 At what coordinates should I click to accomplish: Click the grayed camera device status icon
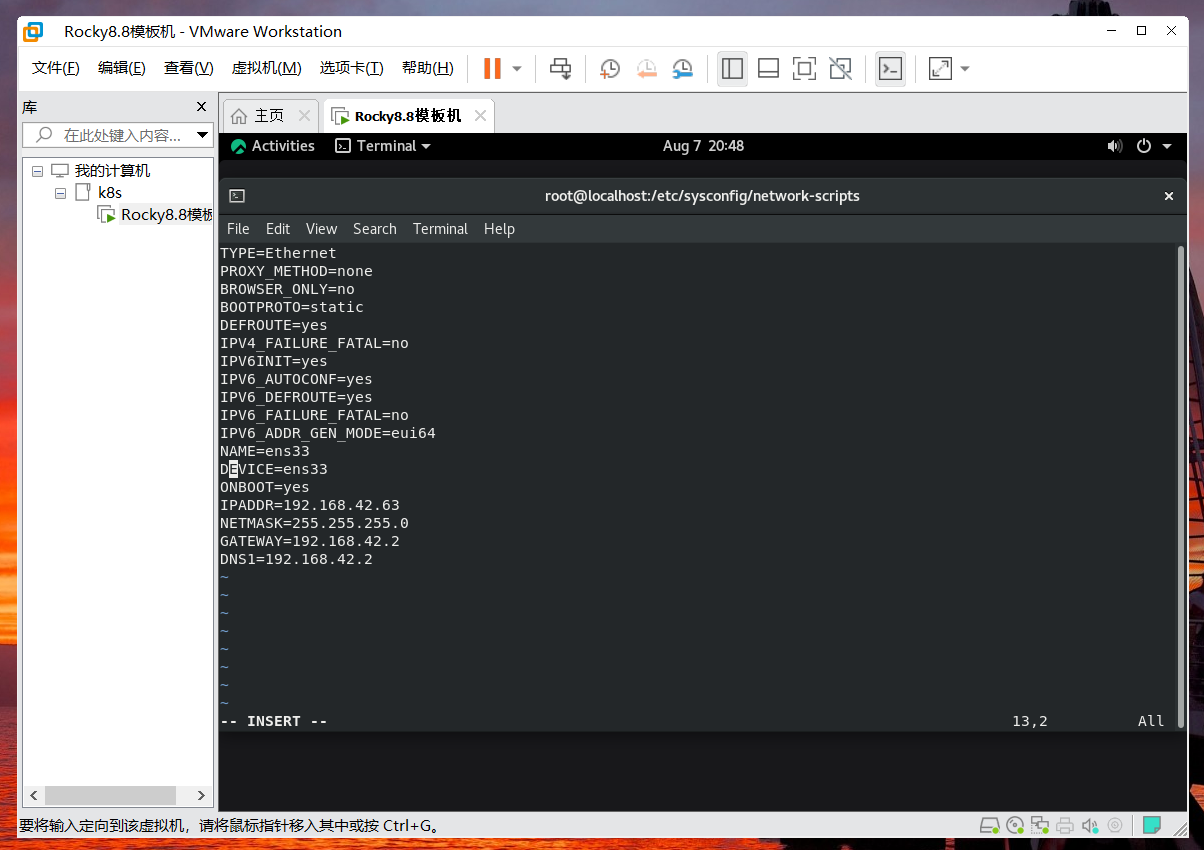point(1115,825)
